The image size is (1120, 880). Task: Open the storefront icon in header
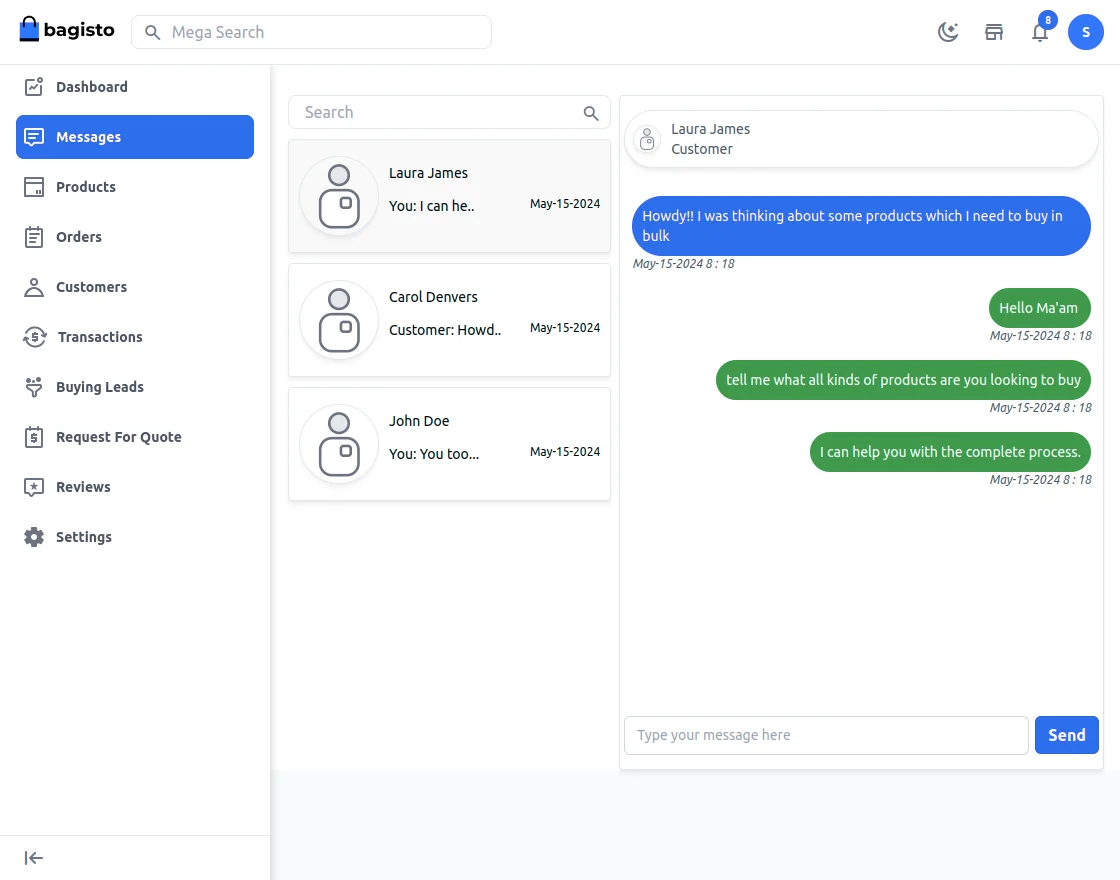994,32
